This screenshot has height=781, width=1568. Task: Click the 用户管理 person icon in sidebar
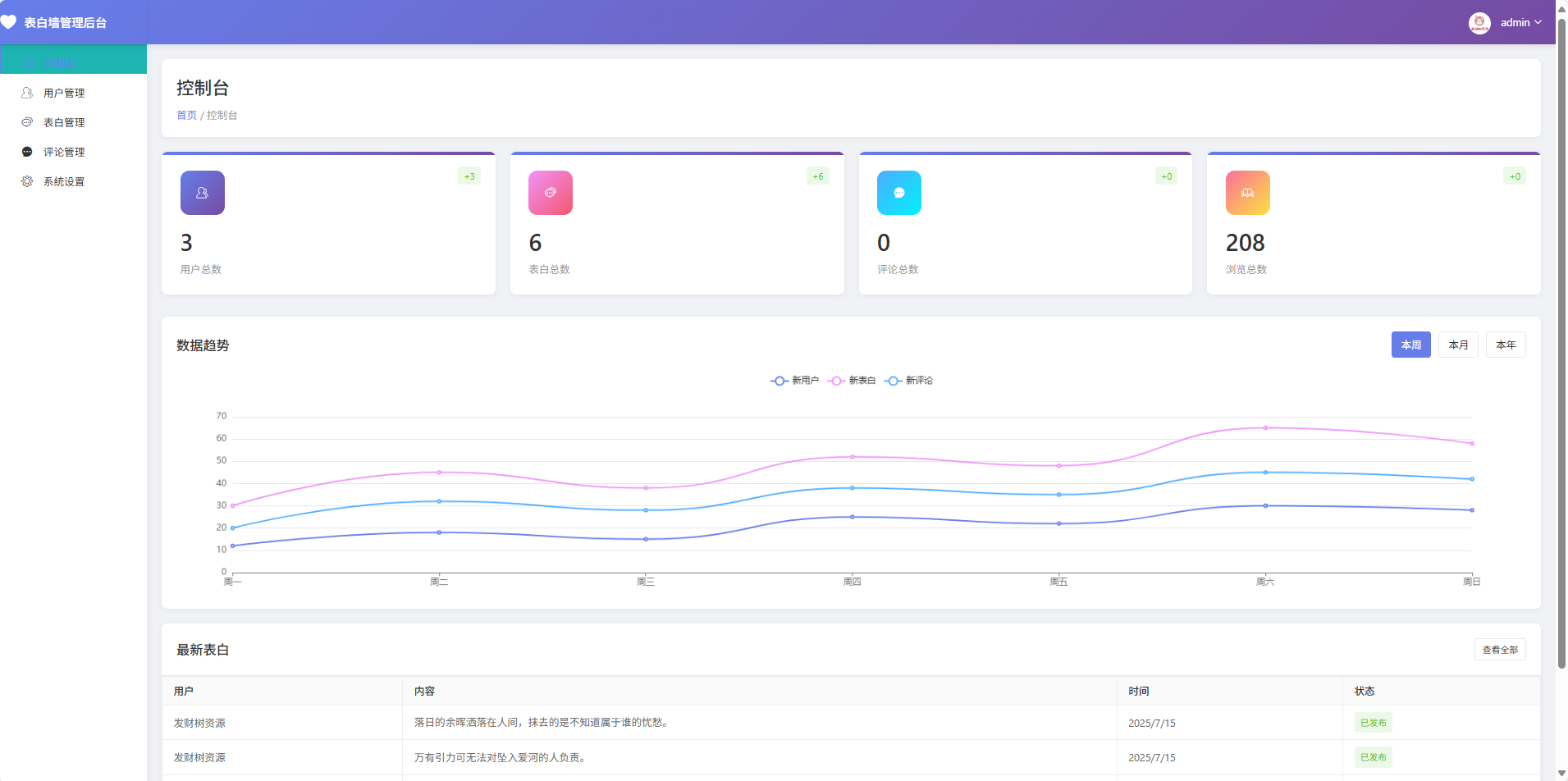point(27,93)
